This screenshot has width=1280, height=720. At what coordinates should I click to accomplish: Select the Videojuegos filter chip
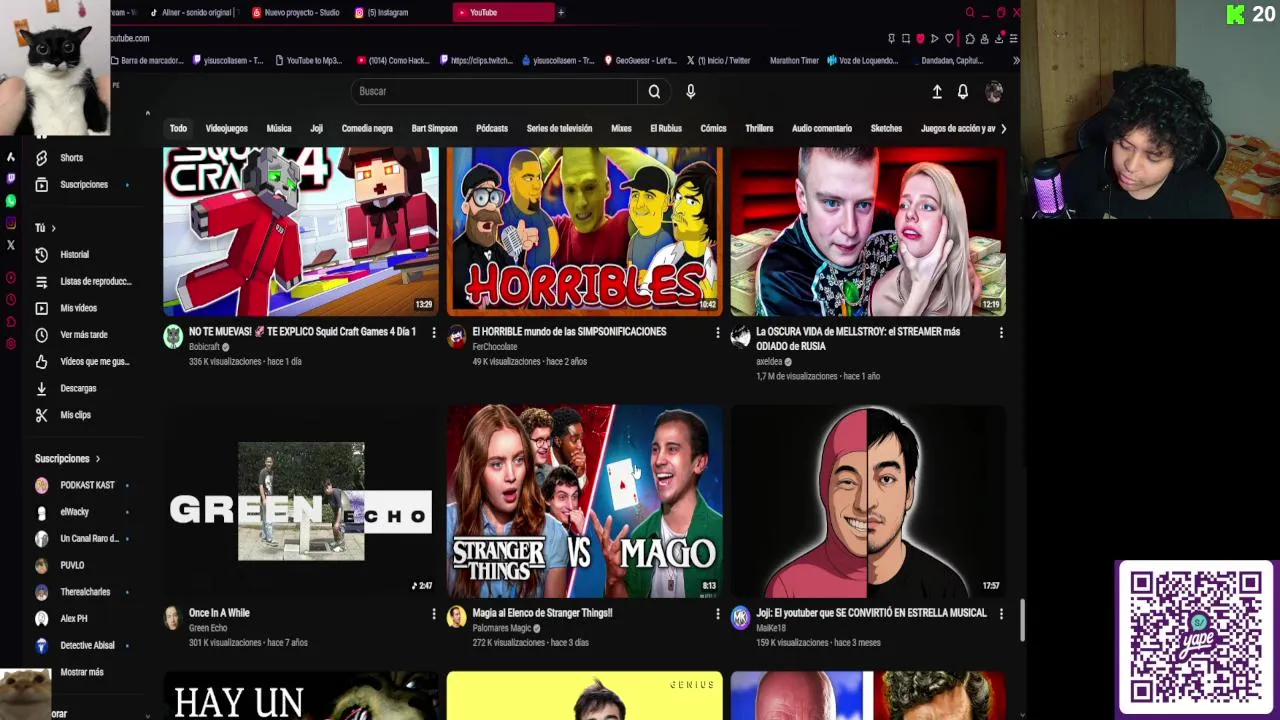pyautogui.click(x=226, y=129)
